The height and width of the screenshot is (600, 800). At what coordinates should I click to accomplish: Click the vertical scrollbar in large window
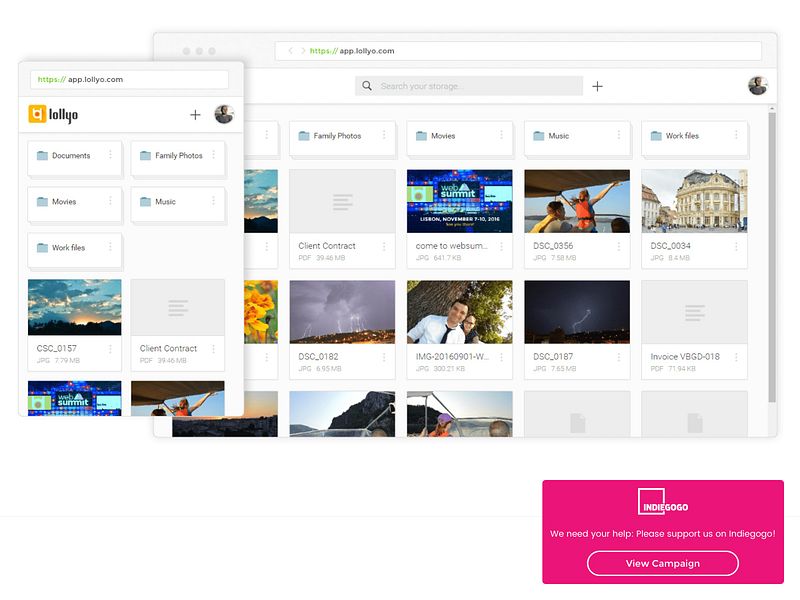click(x=772, y=258)
